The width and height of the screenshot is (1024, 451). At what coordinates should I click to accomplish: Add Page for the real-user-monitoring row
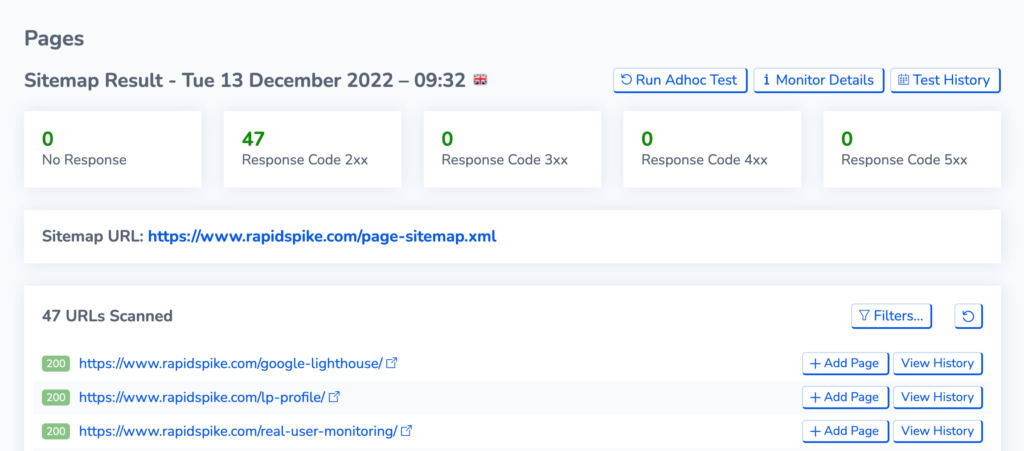(845, 431)
